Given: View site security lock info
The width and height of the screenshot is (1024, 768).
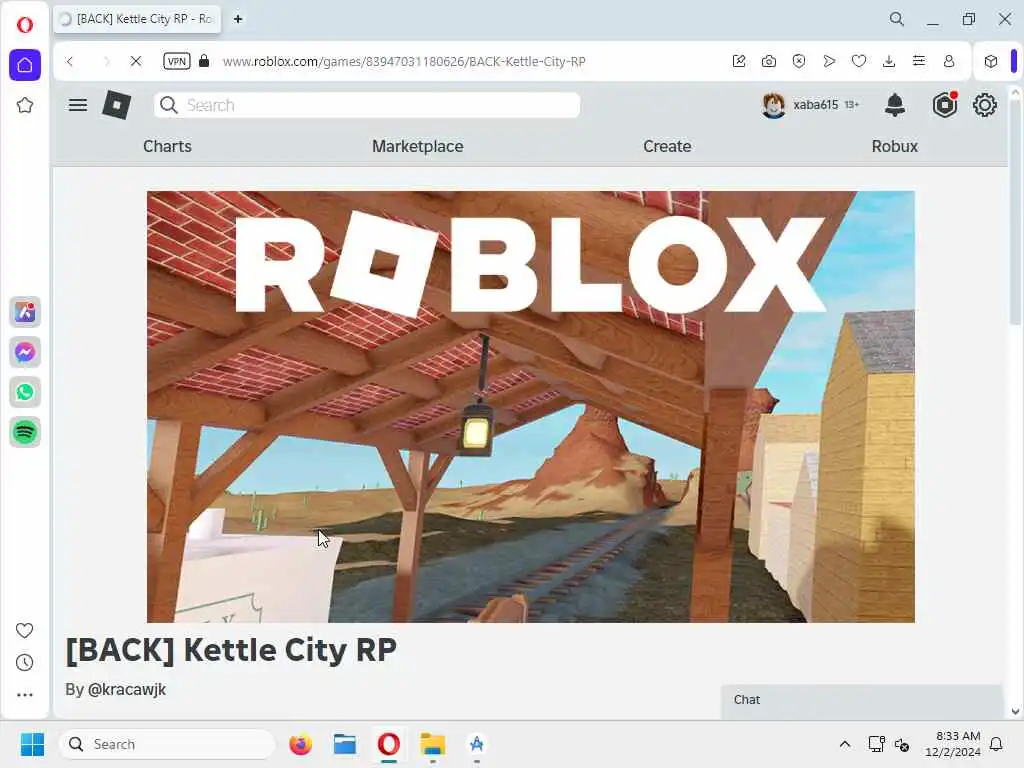Looking at the screenshot, I should pyautogui.click(x=204, y=61).
